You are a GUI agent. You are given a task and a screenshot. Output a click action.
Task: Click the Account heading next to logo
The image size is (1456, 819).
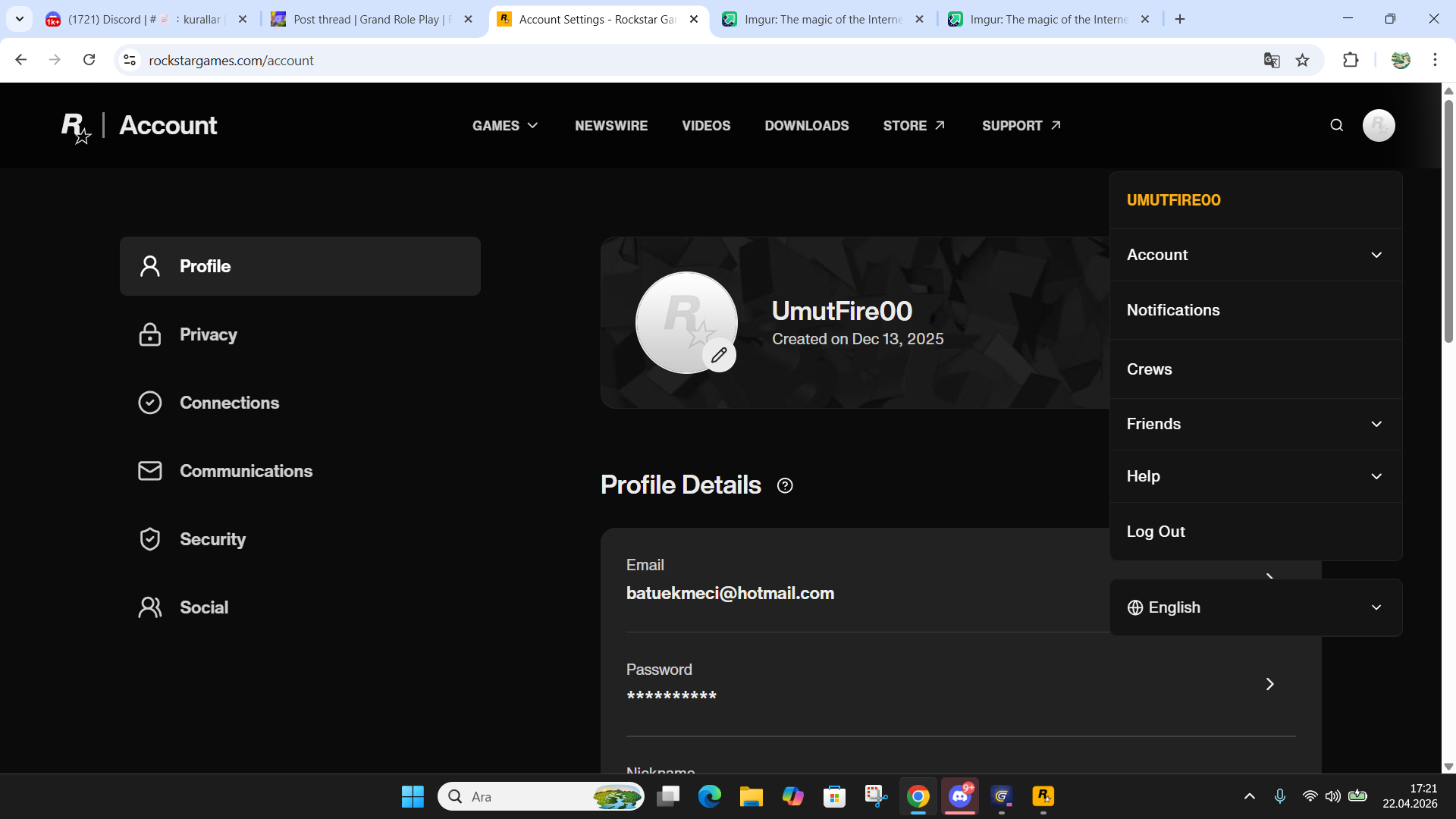168,125
